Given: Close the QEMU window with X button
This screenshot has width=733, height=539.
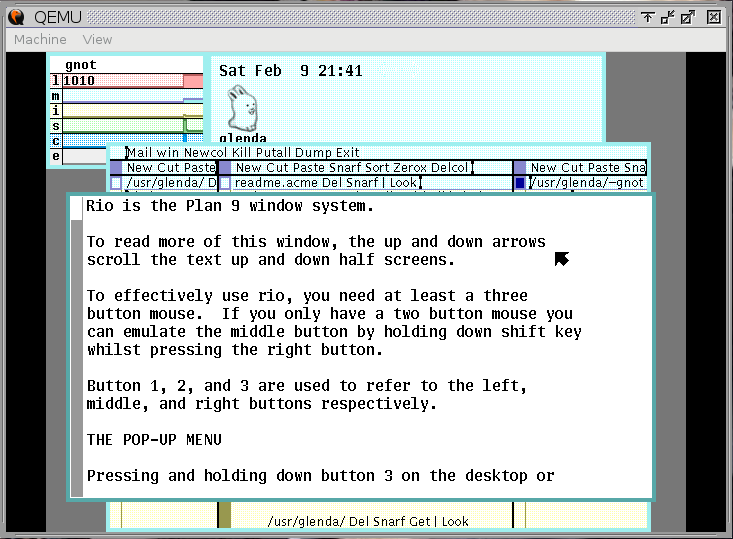Looking at the screenshot, I should tap(714, 18).
